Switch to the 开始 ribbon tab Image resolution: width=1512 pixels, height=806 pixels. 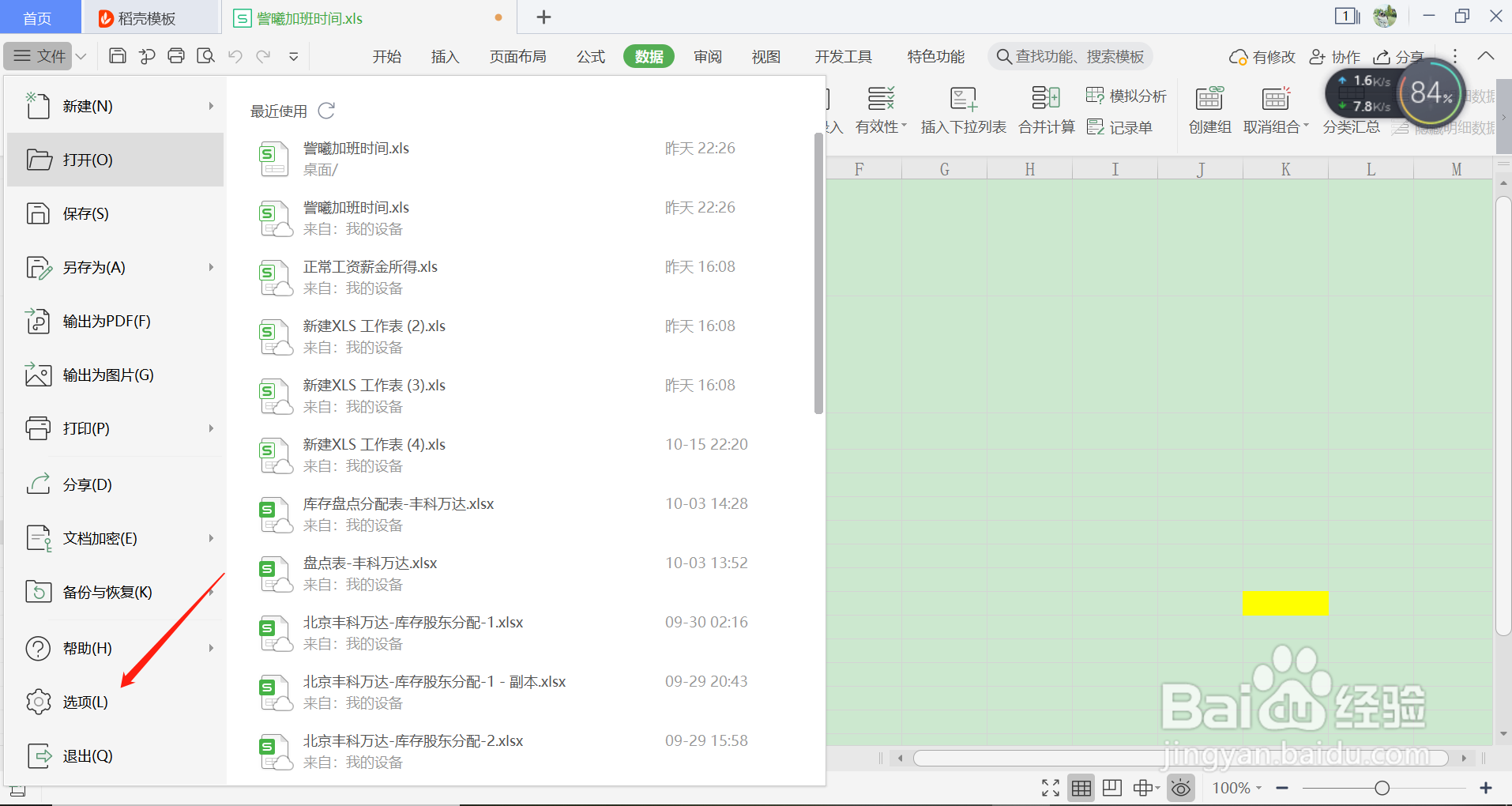[x=387, y=56]
